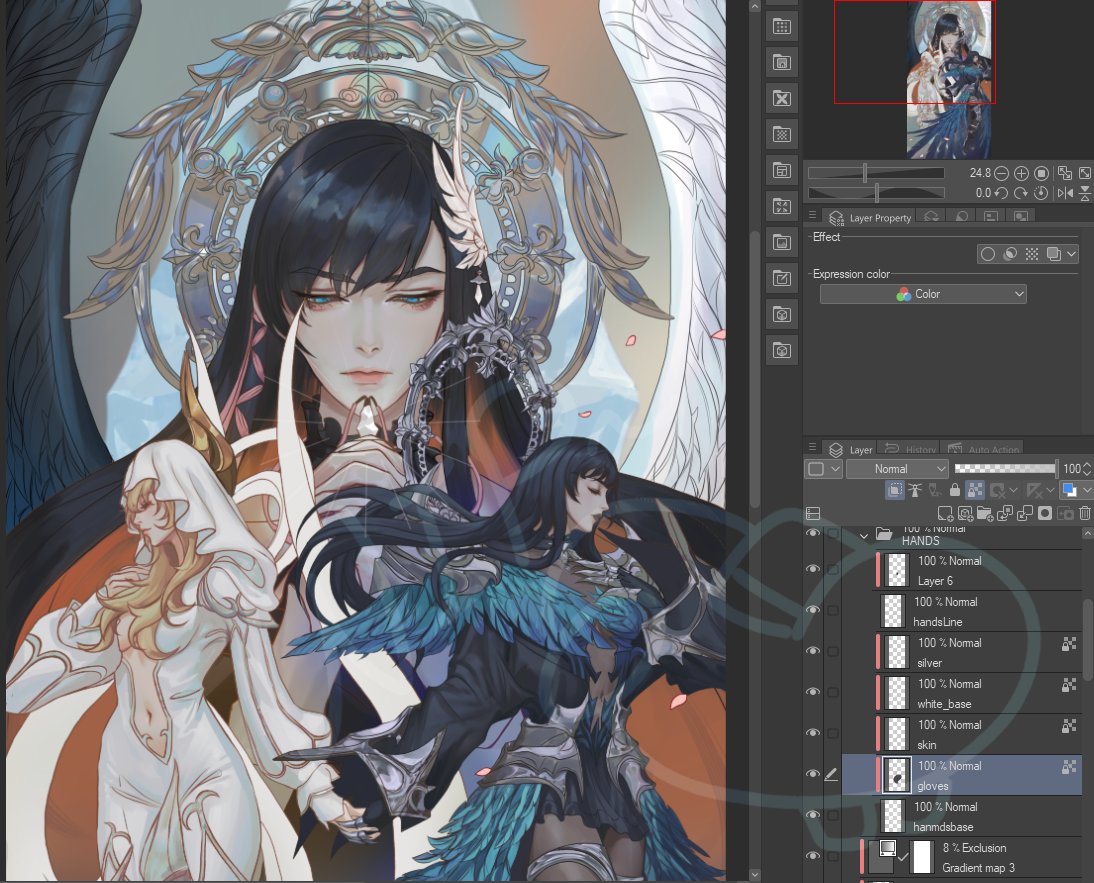1094x883 pixels.
Task: Create layer mask icon
Action: click(x=1045, y=514)
